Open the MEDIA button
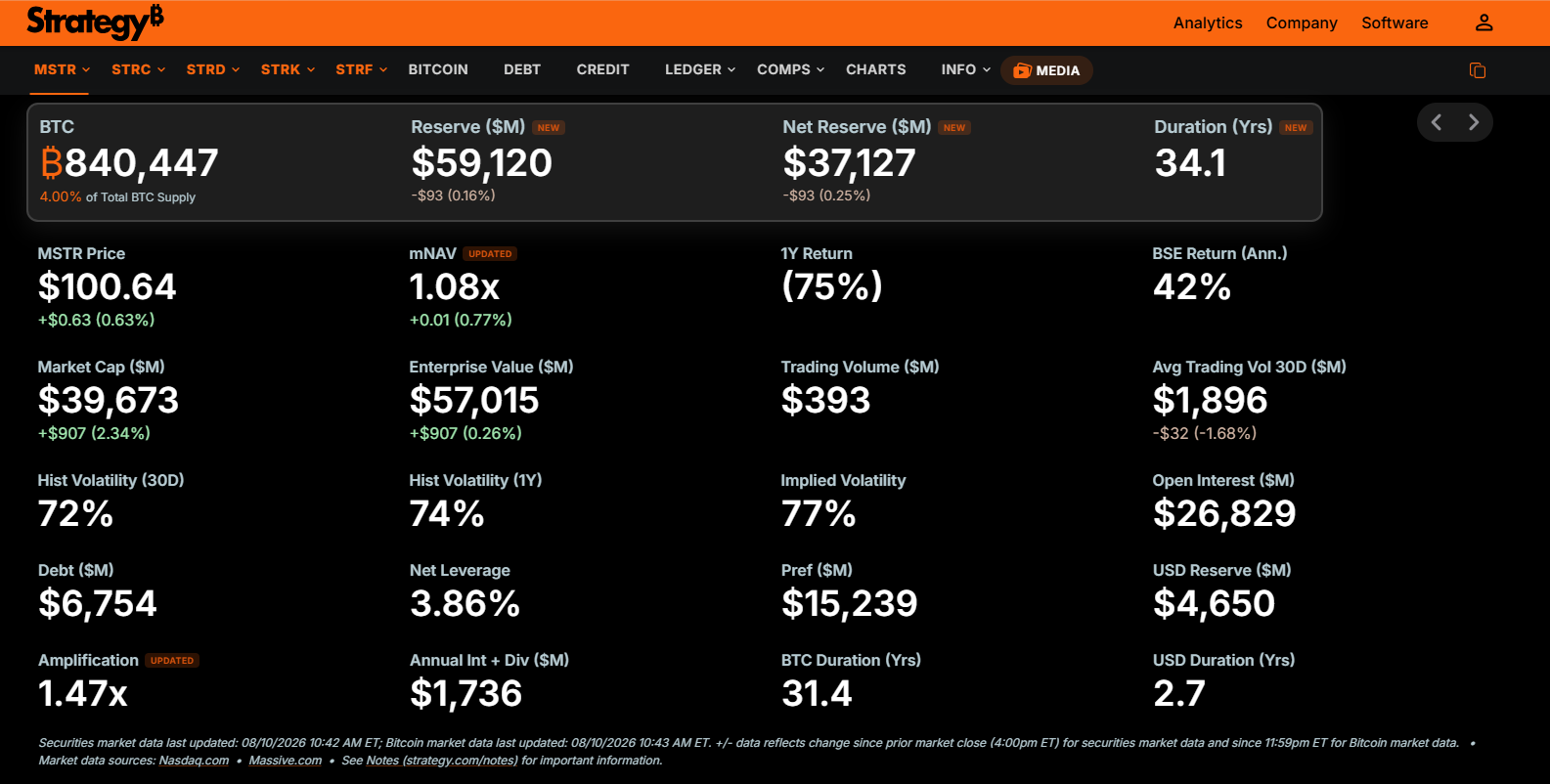The image size is (1550, 784). point(1046,70)
